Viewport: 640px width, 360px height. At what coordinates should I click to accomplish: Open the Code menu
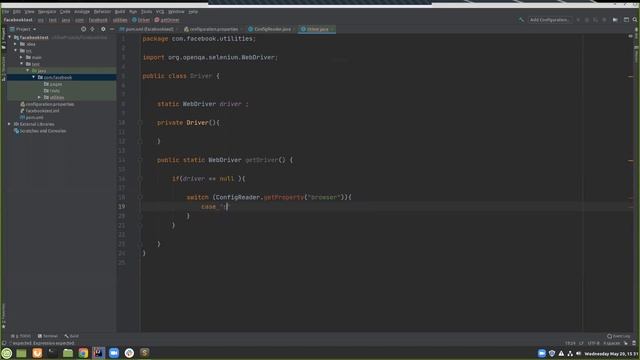[x=65, y=11]
